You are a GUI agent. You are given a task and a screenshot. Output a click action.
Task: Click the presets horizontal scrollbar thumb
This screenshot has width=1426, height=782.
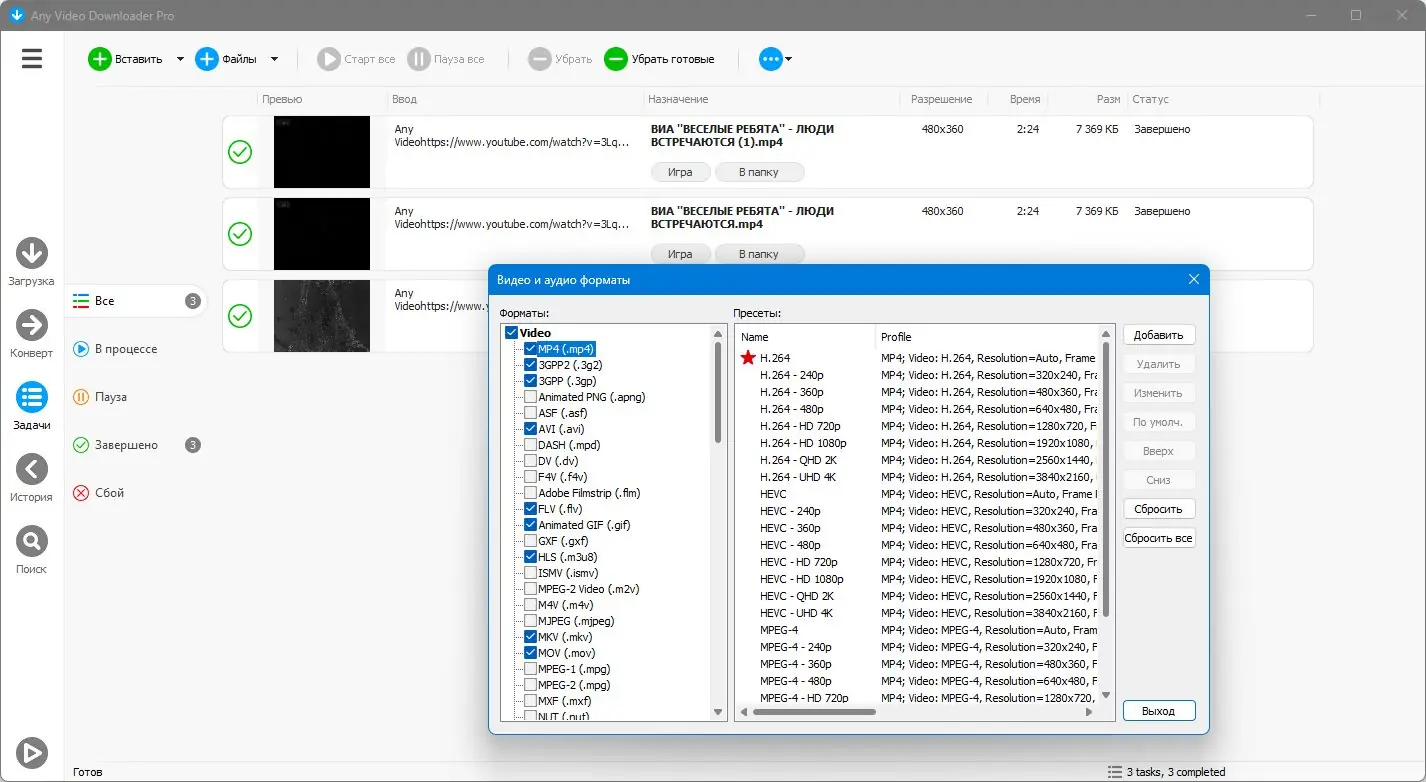click(x=814, y=712)
